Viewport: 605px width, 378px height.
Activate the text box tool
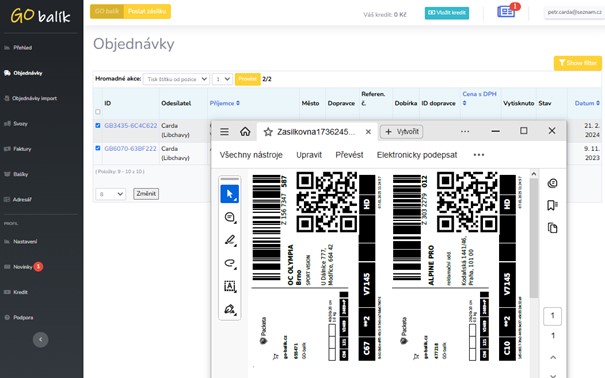pyautogui.click(x=230, y=286)
